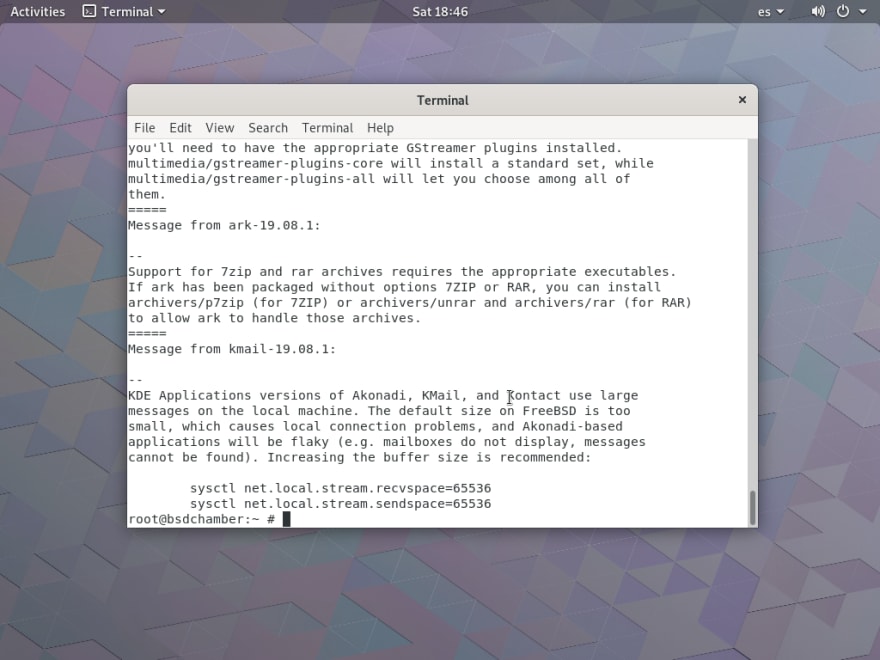The width and height of the screenshot is (880, 660).
Task: Click the power icon in top bar
Action: point(842,11)
